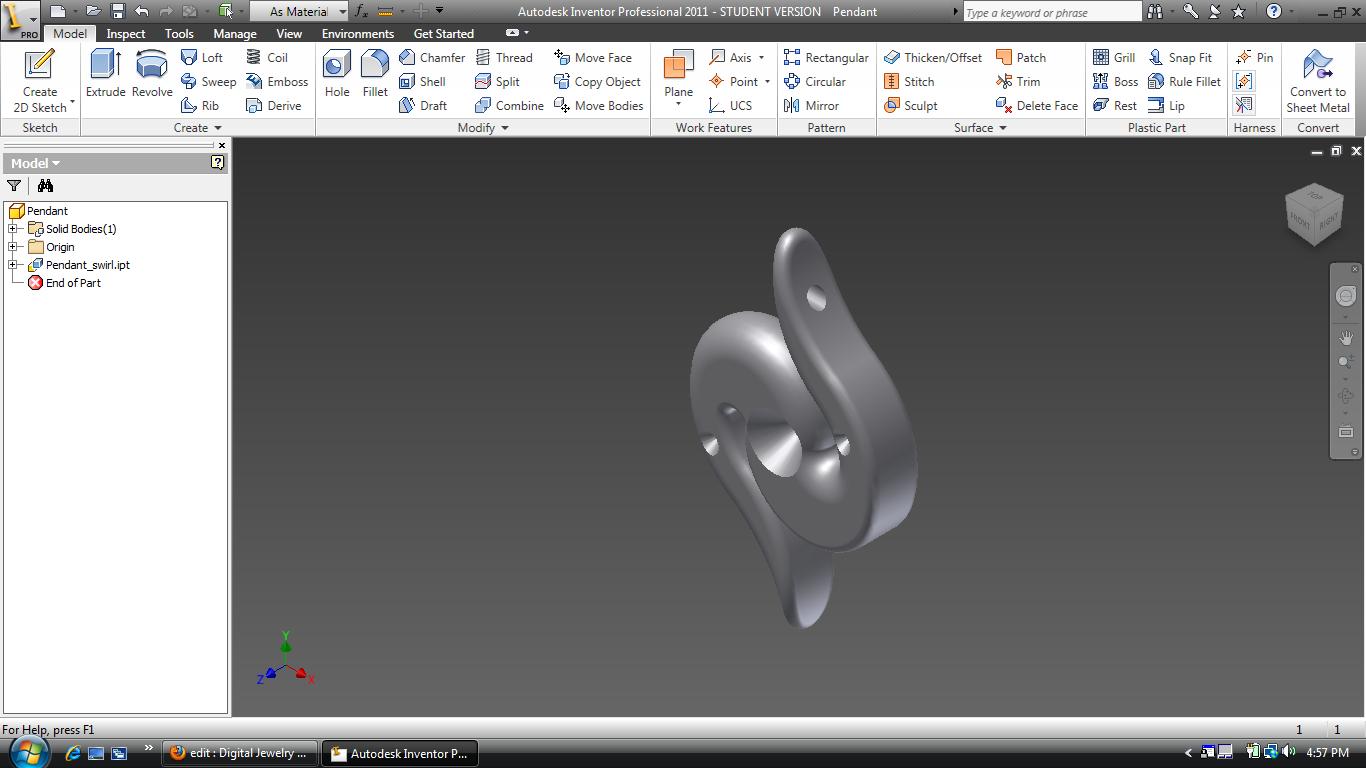
Task: Choose the Sweep tool
Action: (208, 82)
